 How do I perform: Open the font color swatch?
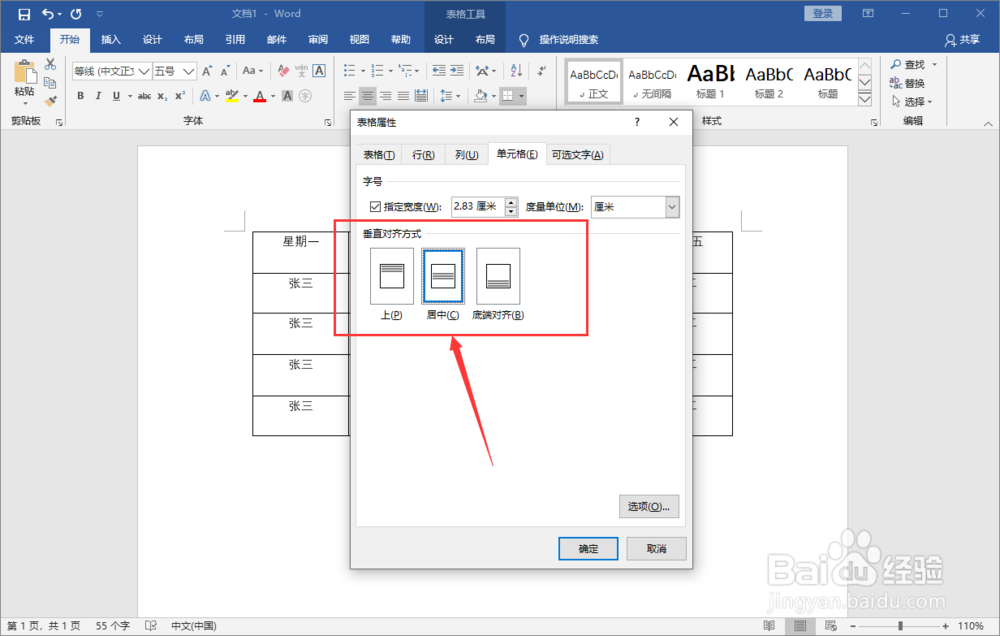[258, 95]
